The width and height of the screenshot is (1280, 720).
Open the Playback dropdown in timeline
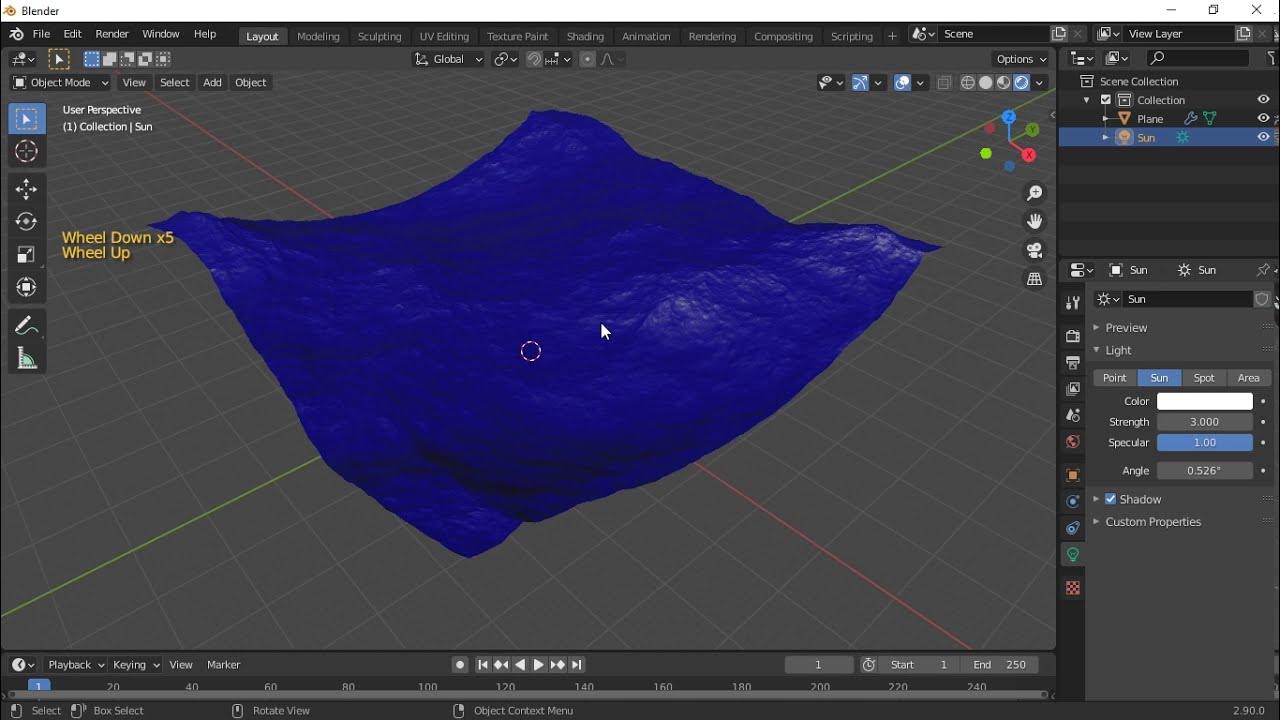(x=76, y=665)
